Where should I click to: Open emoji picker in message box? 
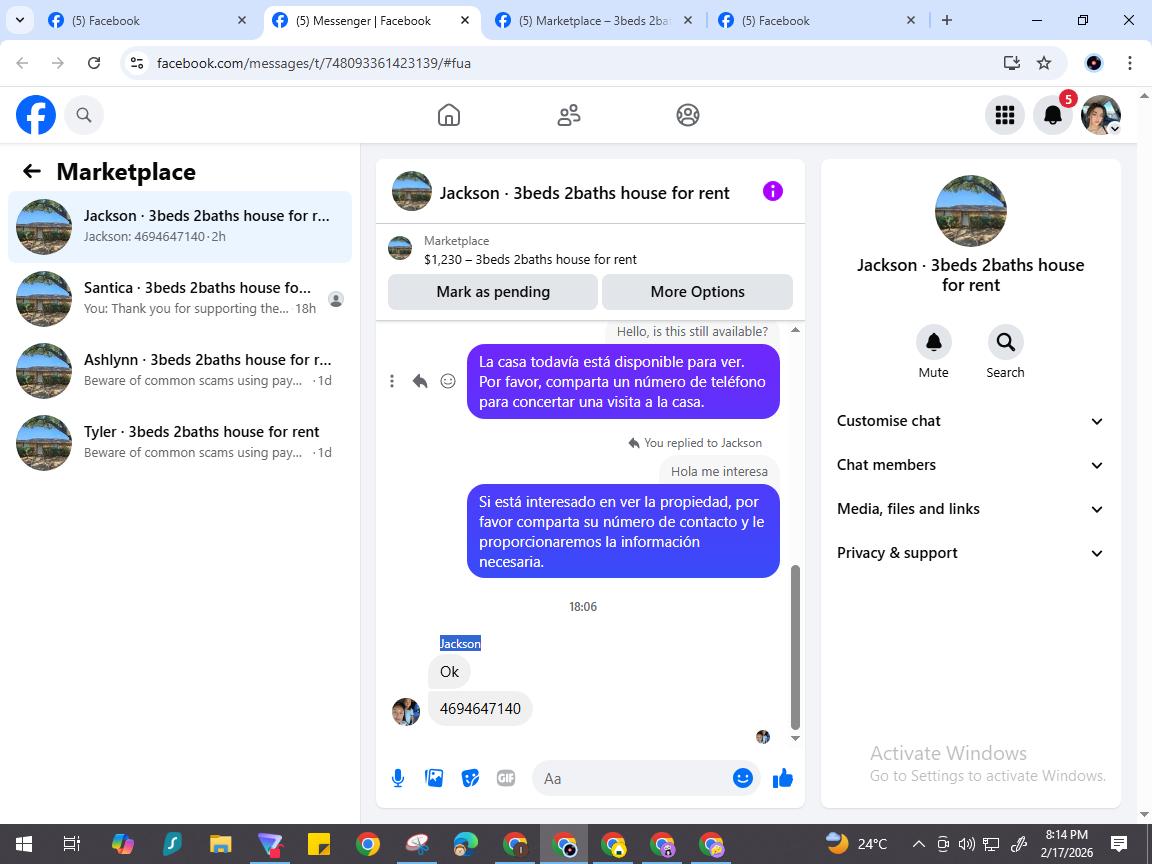click(743, 778)
